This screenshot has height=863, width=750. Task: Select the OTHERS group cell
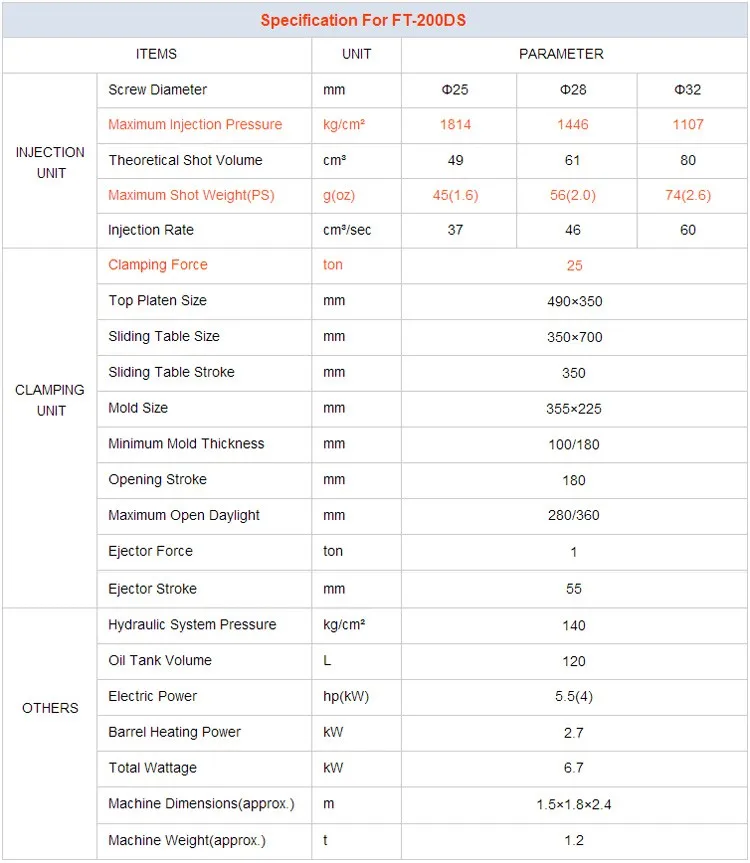tap(50, 708)
